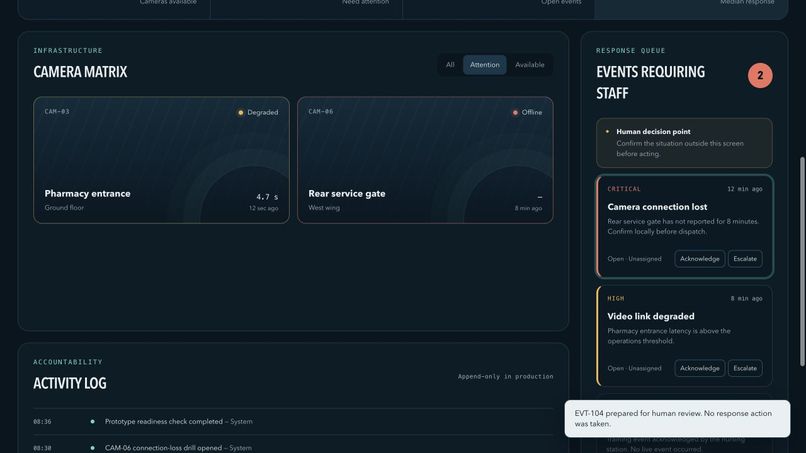Click the 4.7 s latency value
This screenshot has width=806, height=453.
pyautogui.click(x=267, y=197)
